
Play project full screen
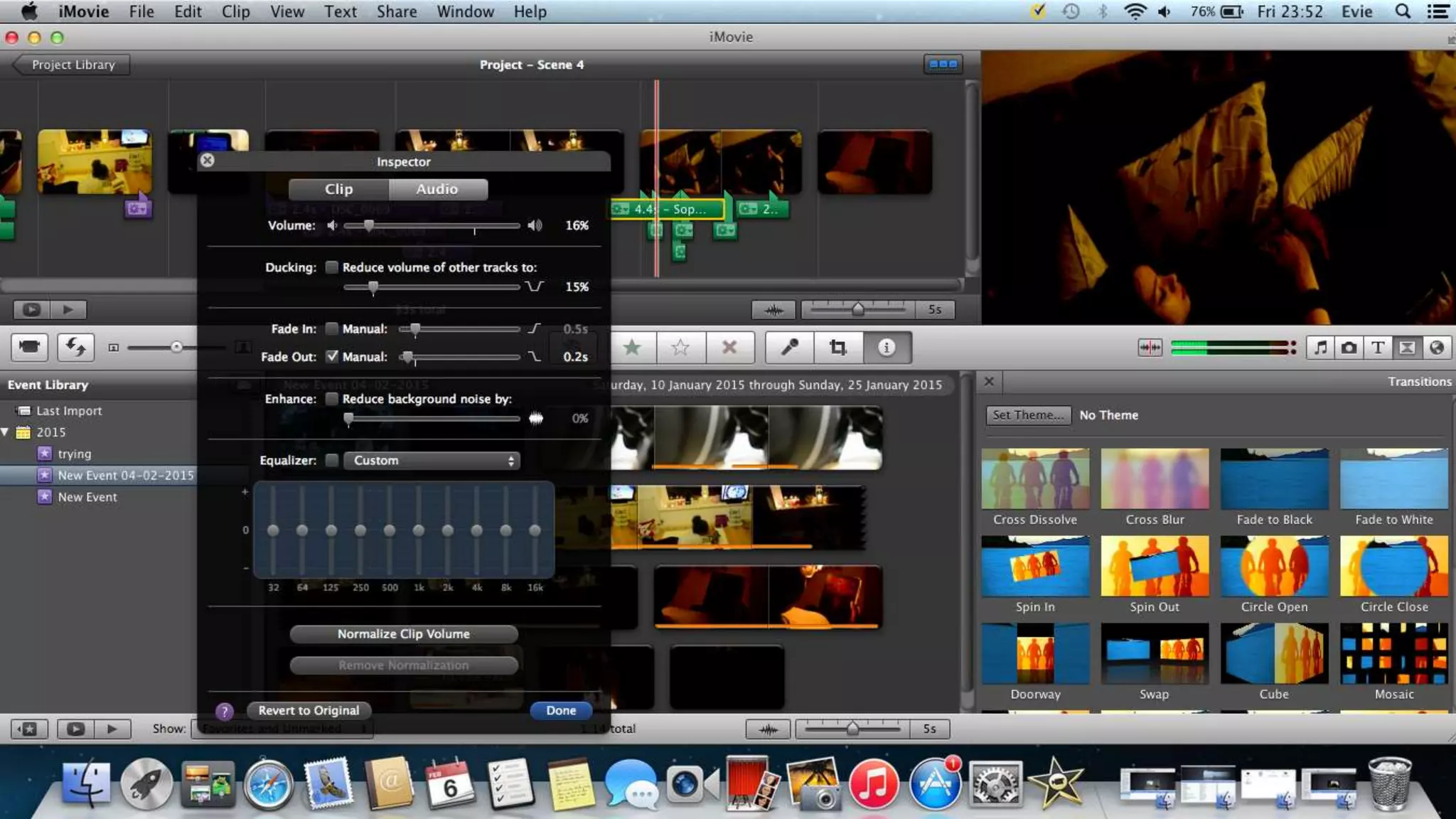tap(31, 310)
